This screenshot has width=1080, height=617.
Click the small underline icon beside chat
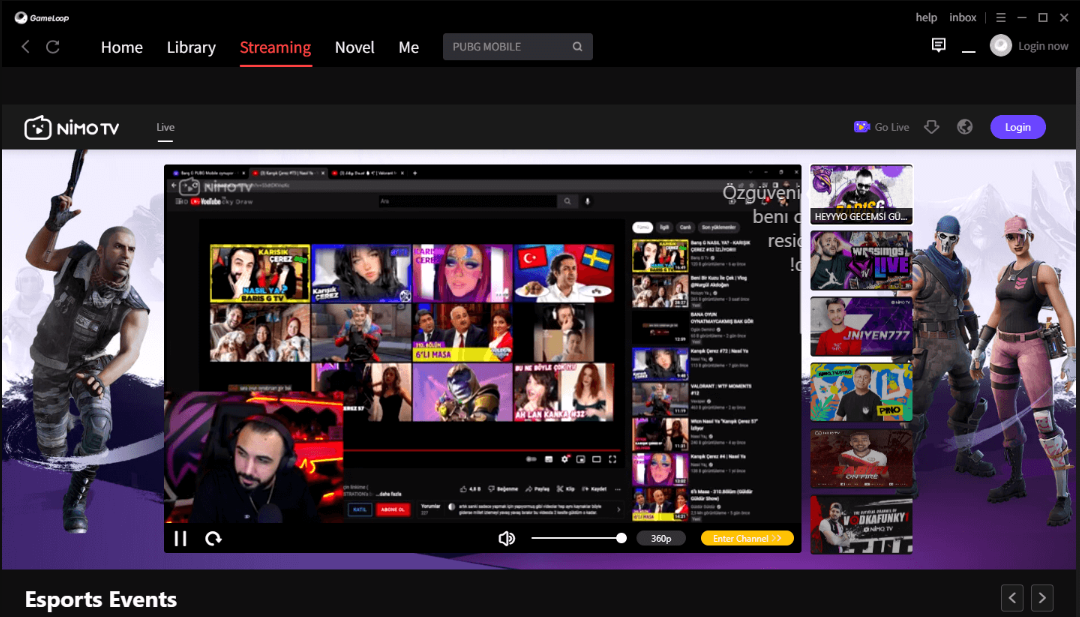tap(968, 51)
